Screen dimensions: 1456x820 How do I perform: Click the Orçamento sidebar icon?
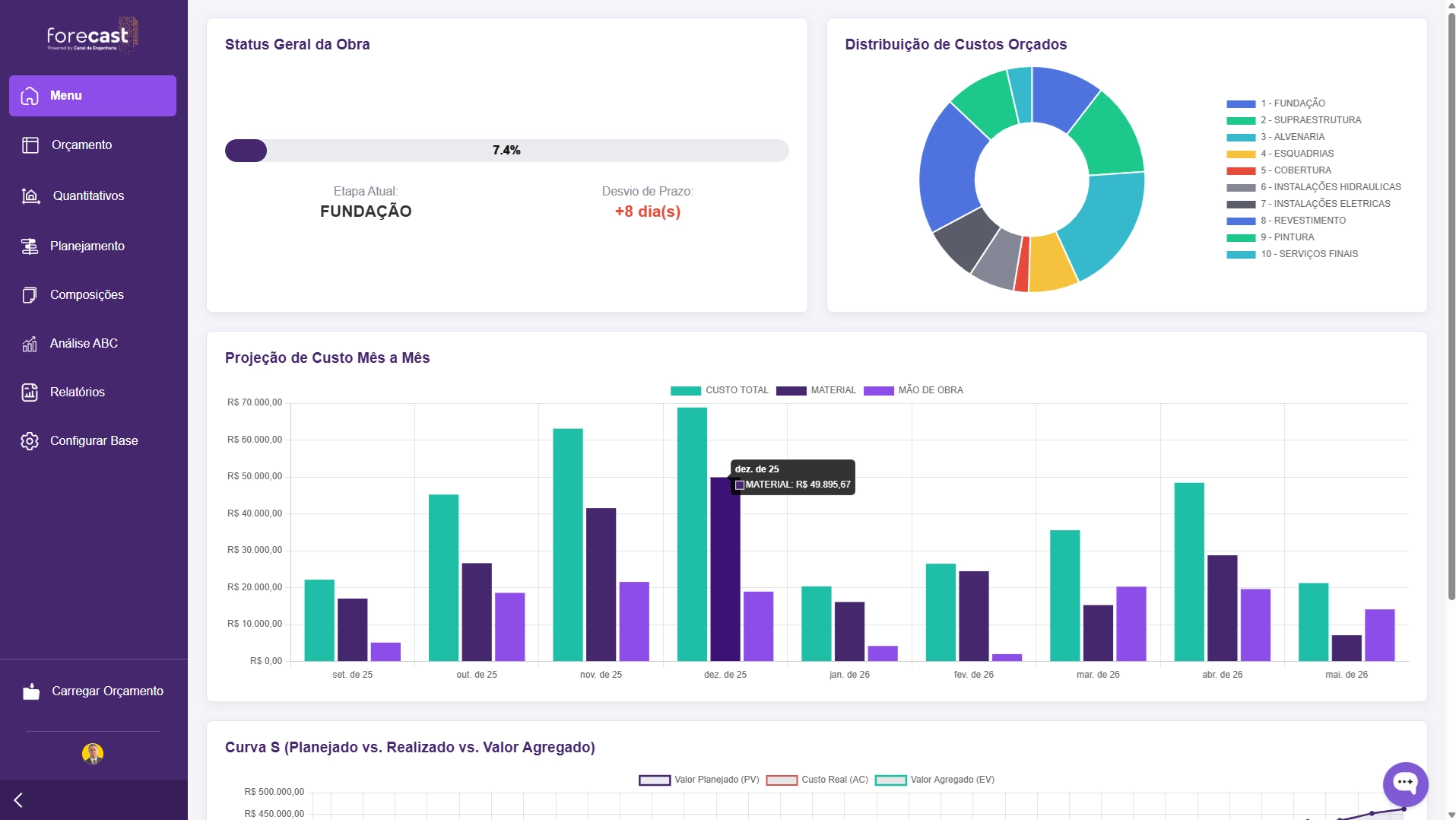pos(30,145)
